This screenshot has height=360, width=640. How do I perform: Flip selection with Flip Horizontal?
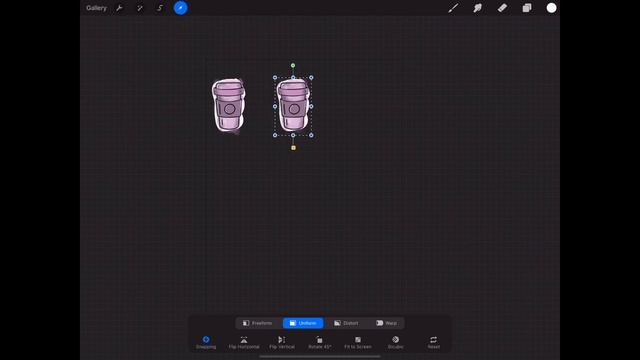tap(244, 342)
